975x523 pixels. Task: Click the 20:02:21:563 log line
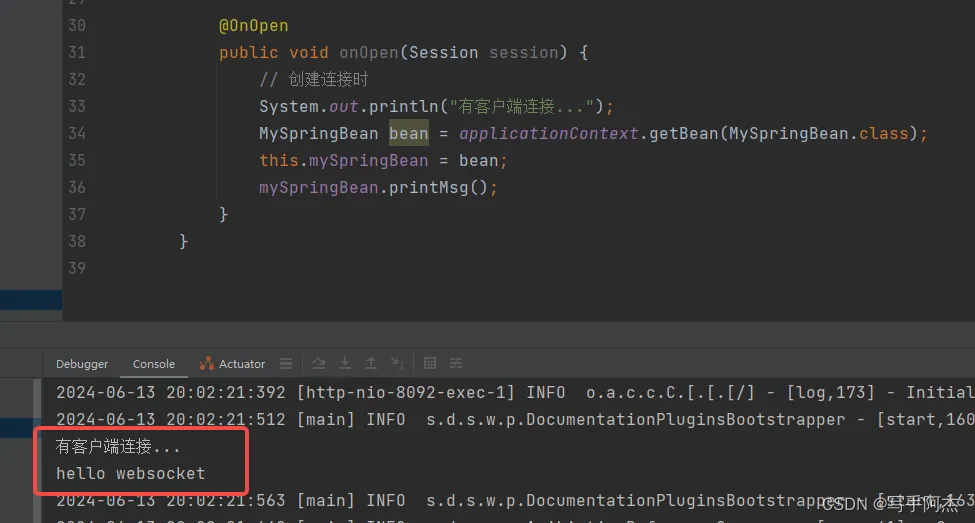click(515, 500)
